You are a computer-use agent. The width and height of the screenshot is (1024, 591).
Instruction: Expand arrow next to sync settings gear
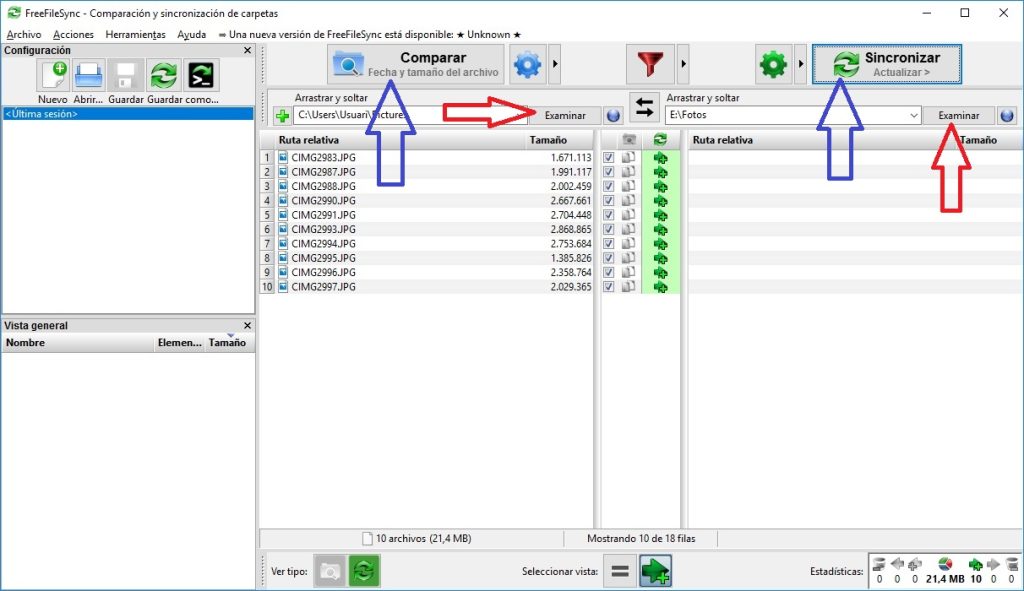click(x=801, y=64)
